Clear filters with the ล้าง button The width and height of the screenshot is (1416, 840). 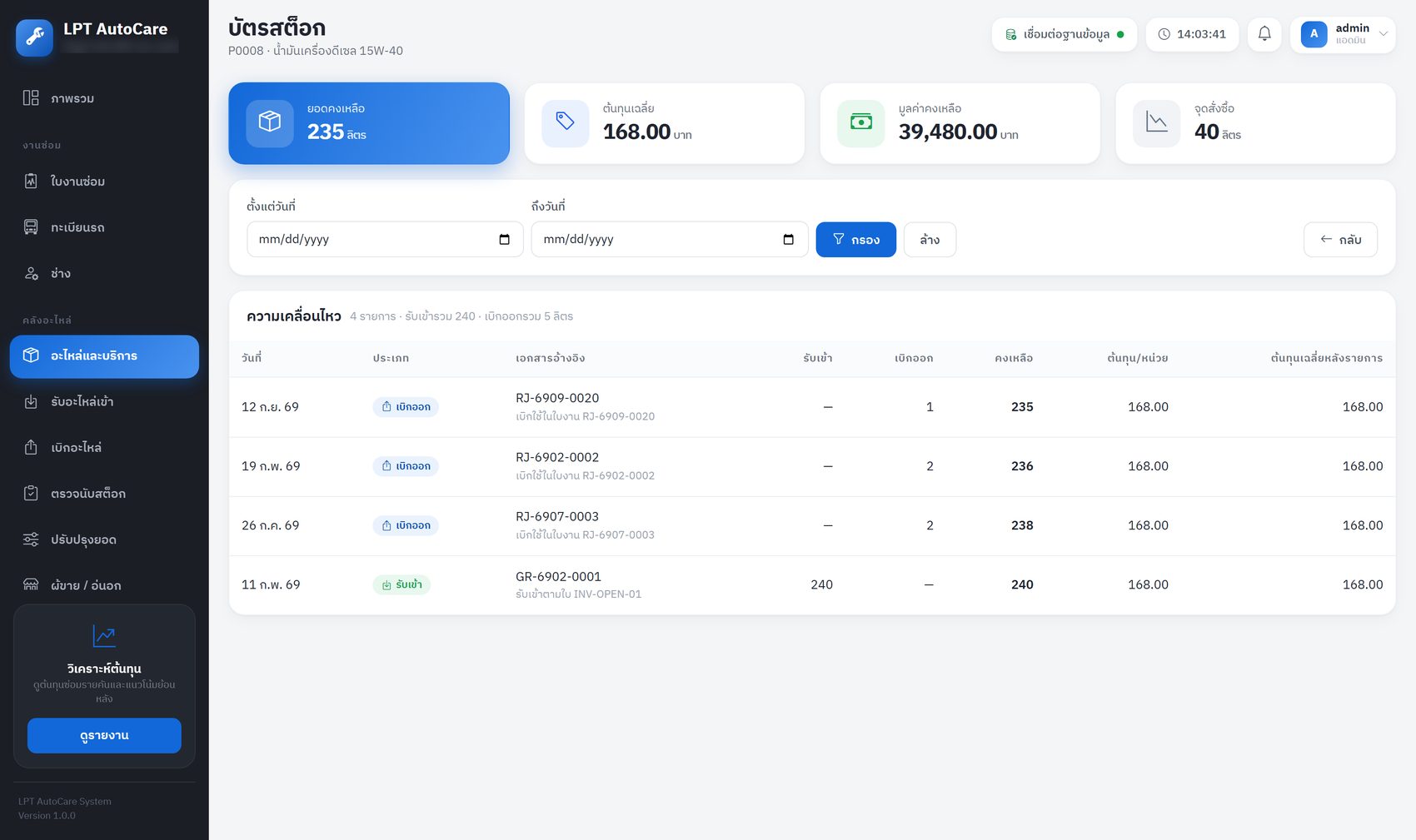(930, 240)
